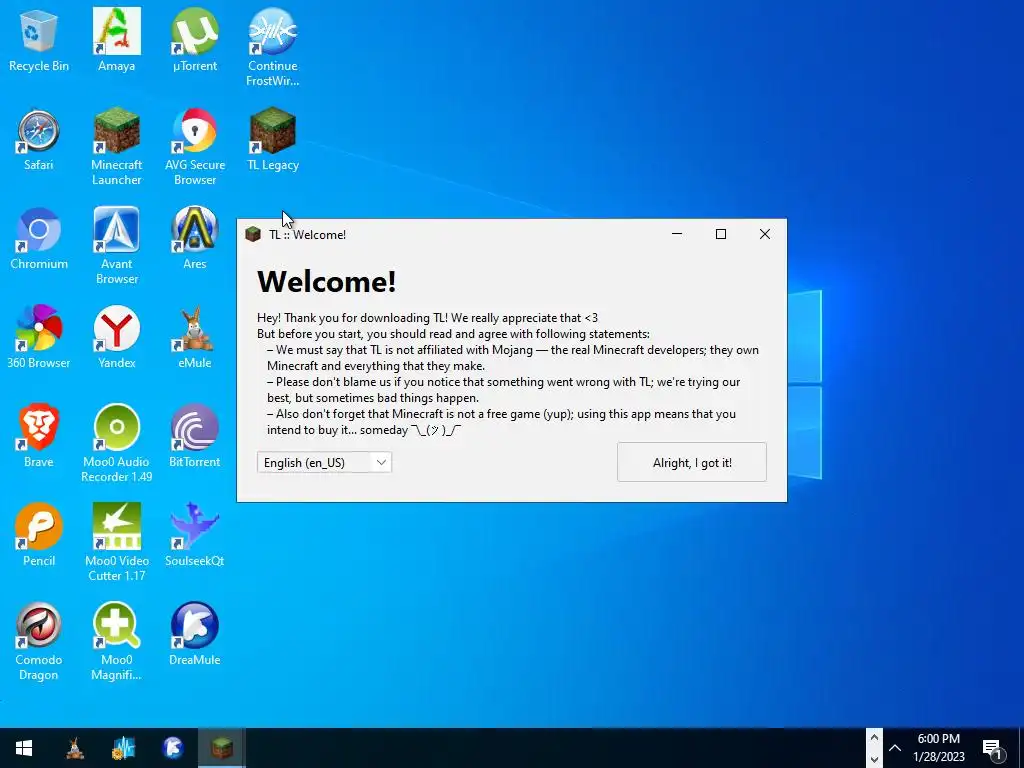Click the Alright, I got it! button

coord(692,462)
